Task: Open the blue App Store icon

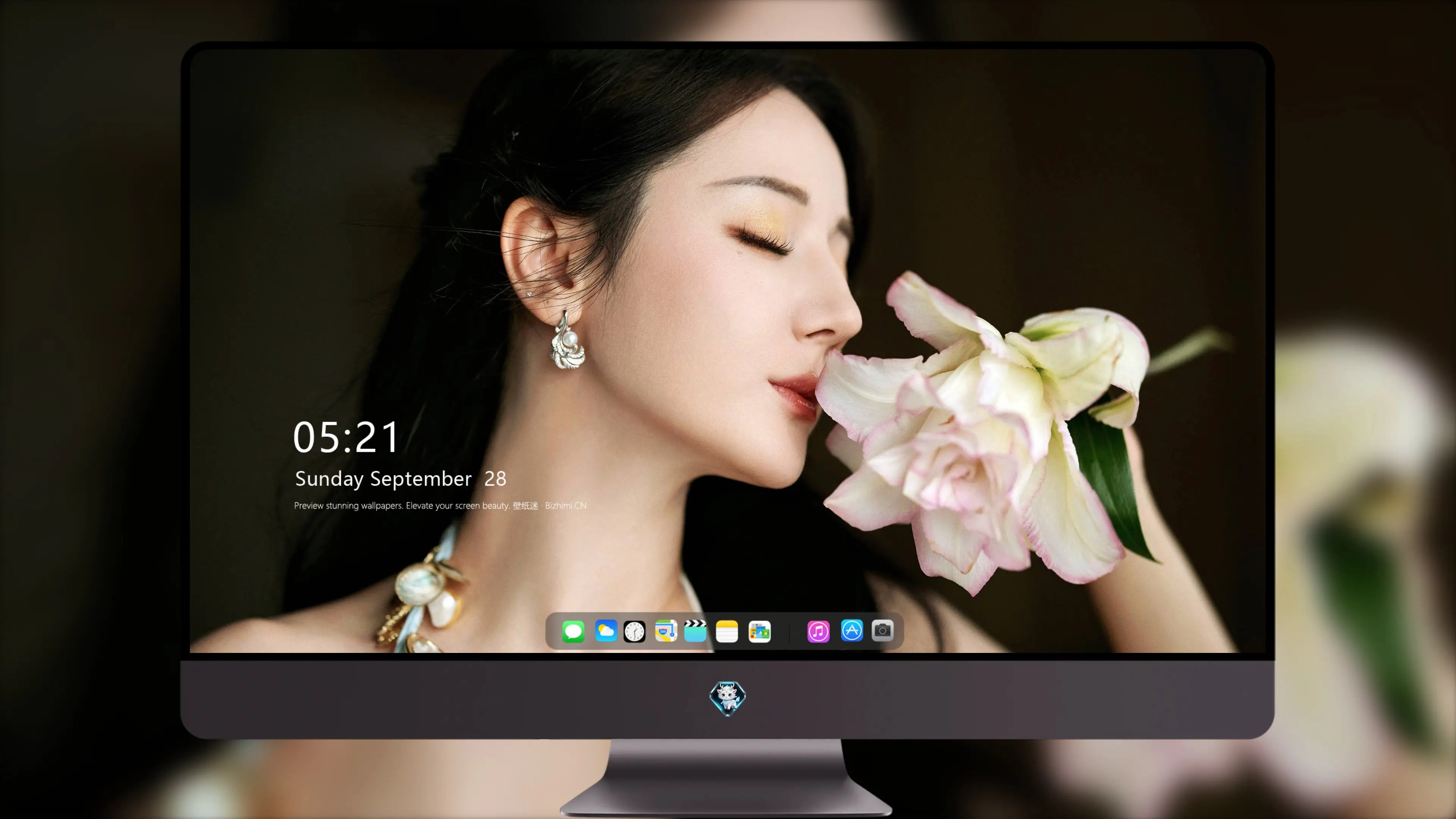Action: [x=852, y=631]
